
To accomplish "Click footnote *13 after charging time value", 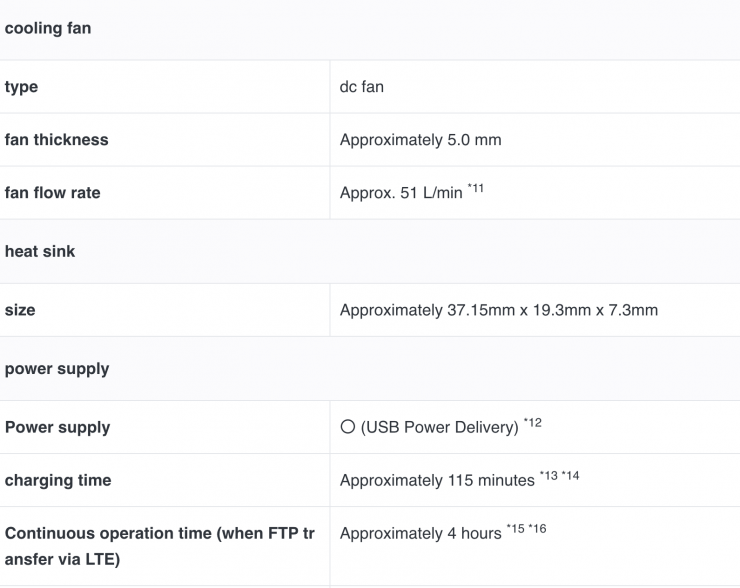I will coord(549,476).
